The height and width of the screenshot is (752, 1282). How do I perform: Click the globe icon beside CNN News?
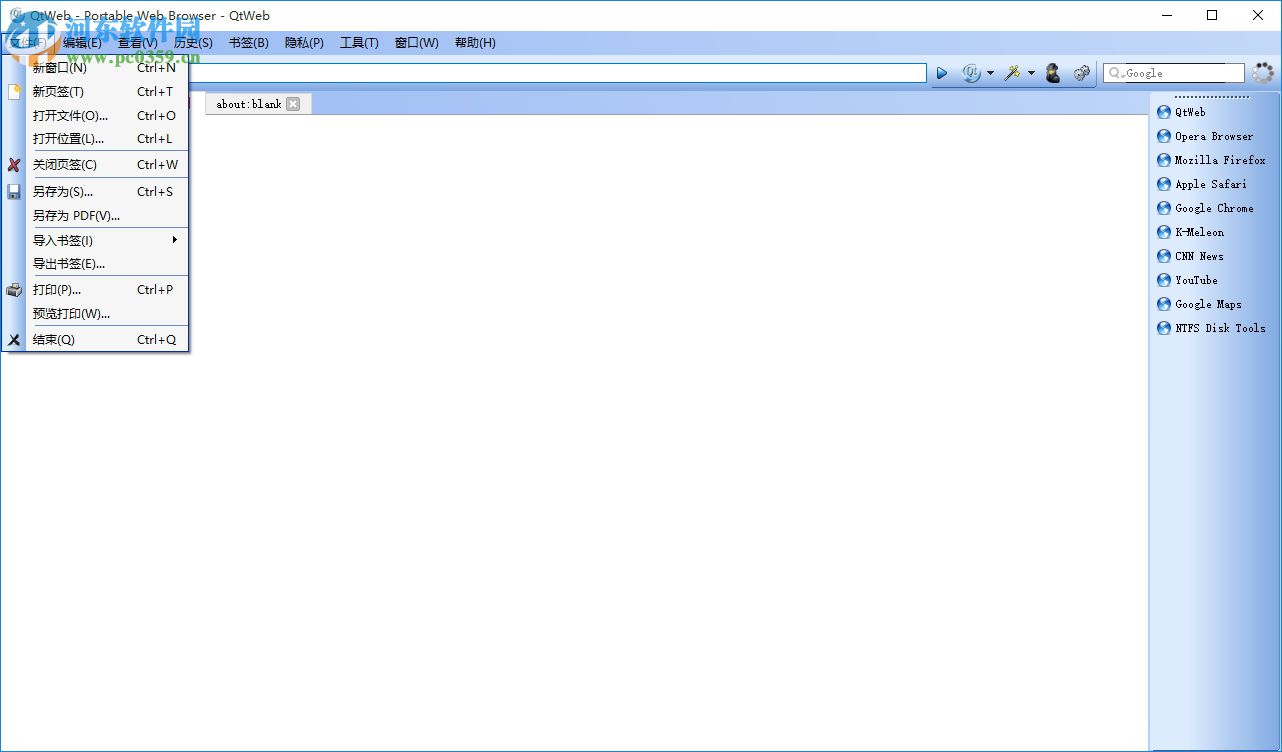tap(1164, 256)
